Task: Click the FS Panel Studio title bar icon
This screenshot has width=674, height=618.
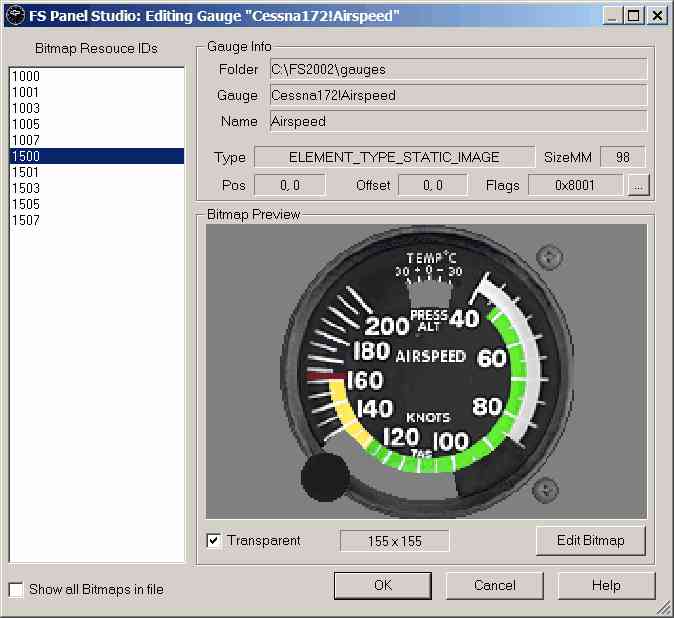Action: coord(15,15)
